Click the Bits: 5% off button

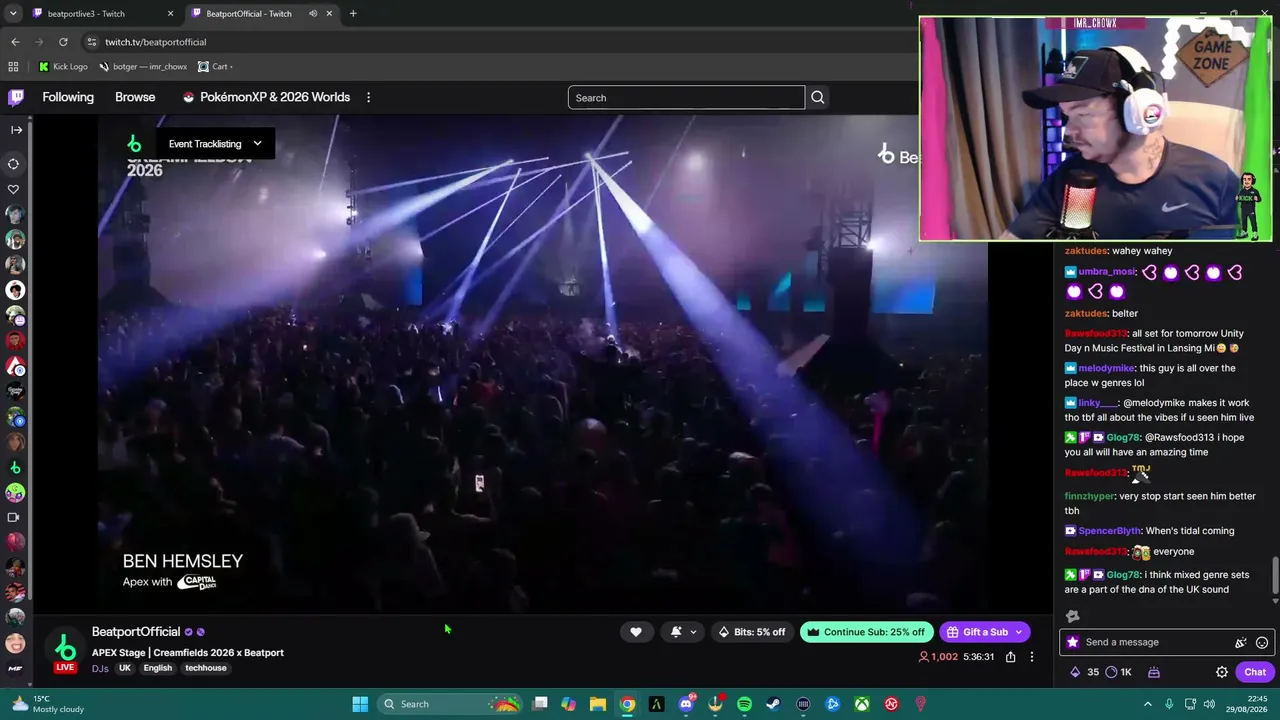[752, 632]
